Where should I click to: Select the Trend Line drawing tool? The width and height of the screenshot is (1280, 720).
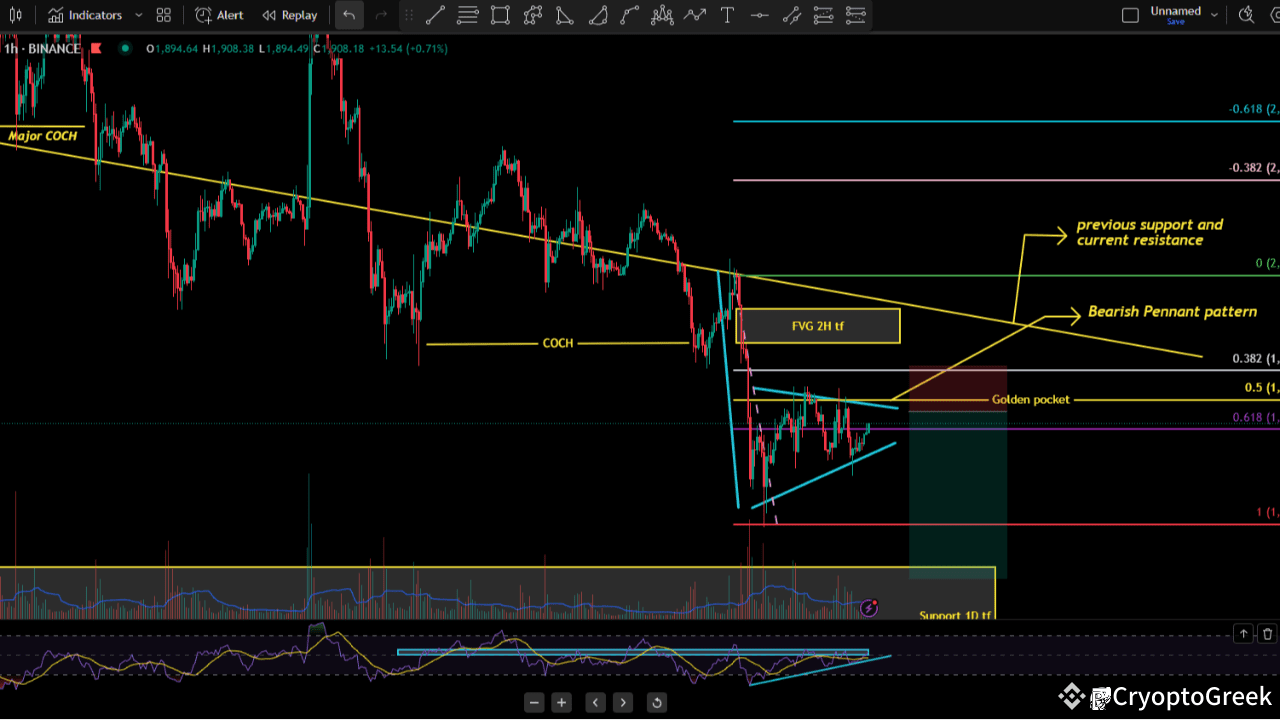pyautogui.click(x=434, y=15)
